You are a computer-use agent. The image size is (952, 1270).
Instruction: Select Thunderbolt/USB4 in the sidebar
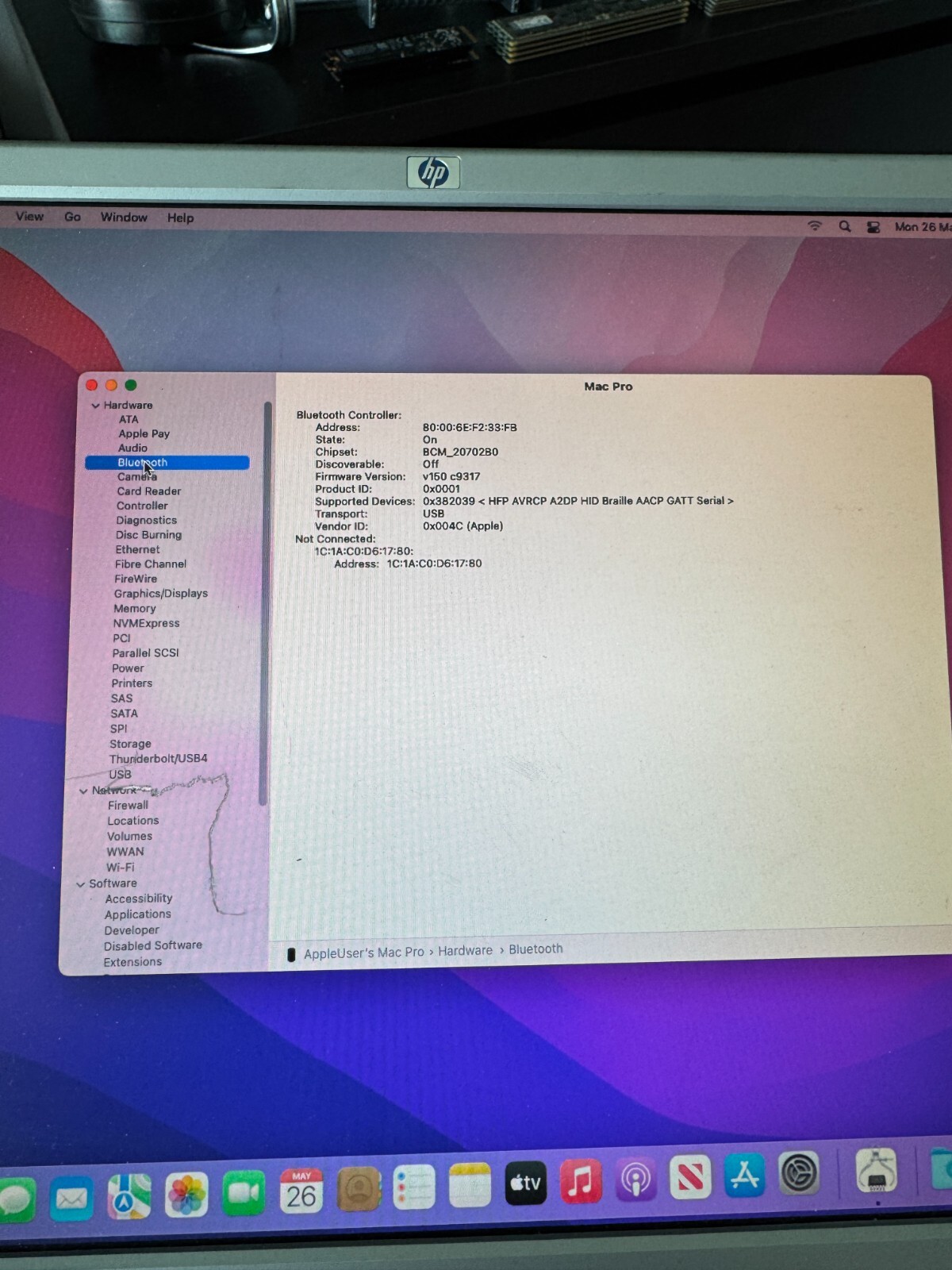[159, 759]
